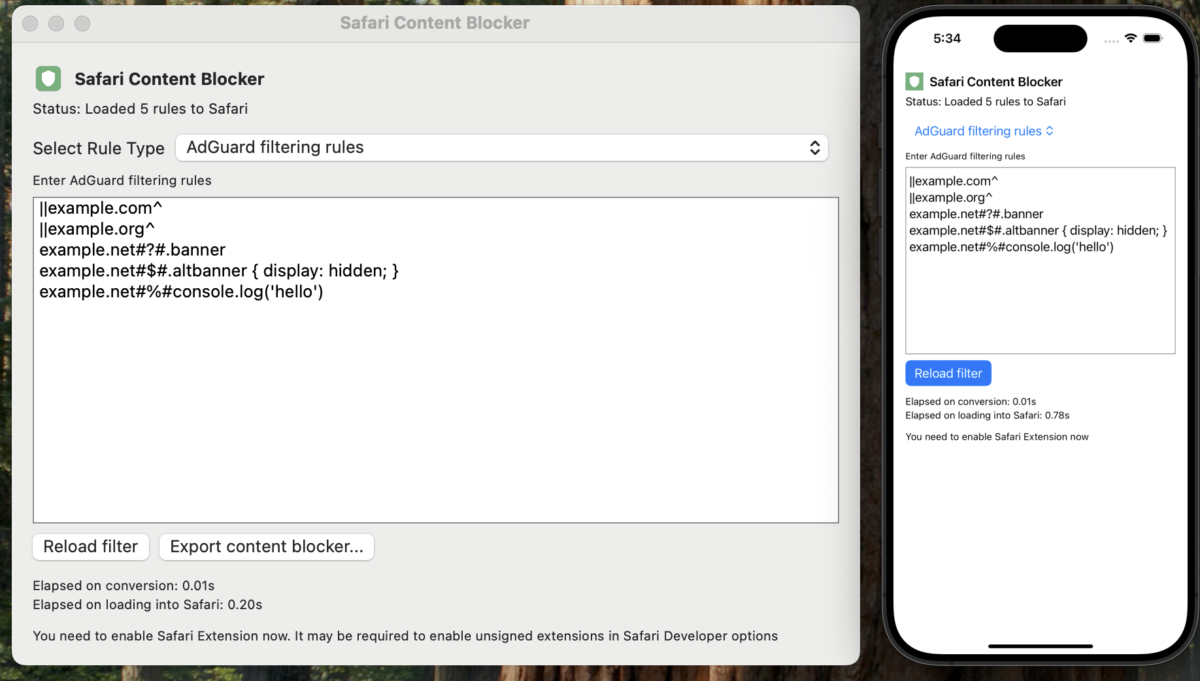1200x681 pixels.
Task: Tap You need to enable Safari Extension now on iPhone
Action: coord(997,437)
